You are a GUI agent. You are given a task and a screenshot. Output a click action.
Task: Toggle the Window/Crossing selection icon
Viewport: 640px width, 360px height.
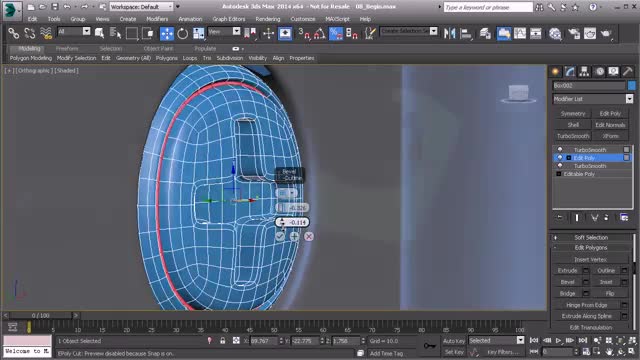pos(148,33)
